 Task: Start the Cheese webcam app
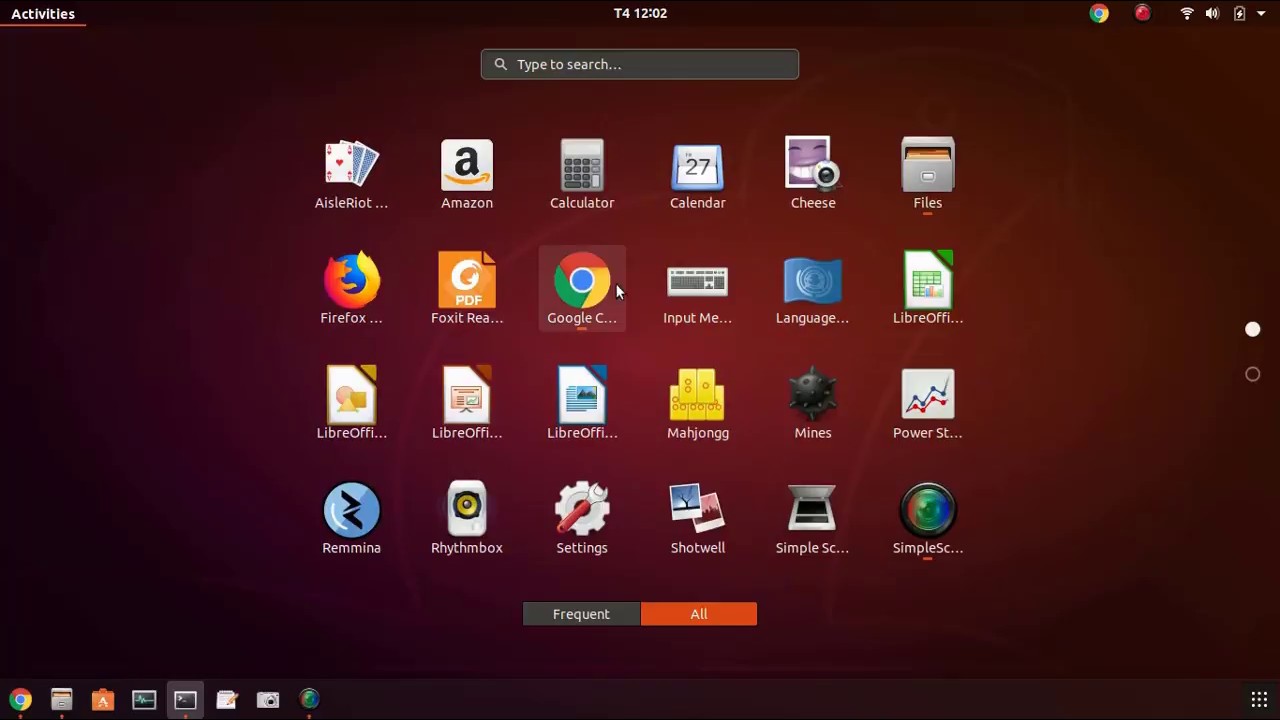pyautogui.click(x=813, y=175)
